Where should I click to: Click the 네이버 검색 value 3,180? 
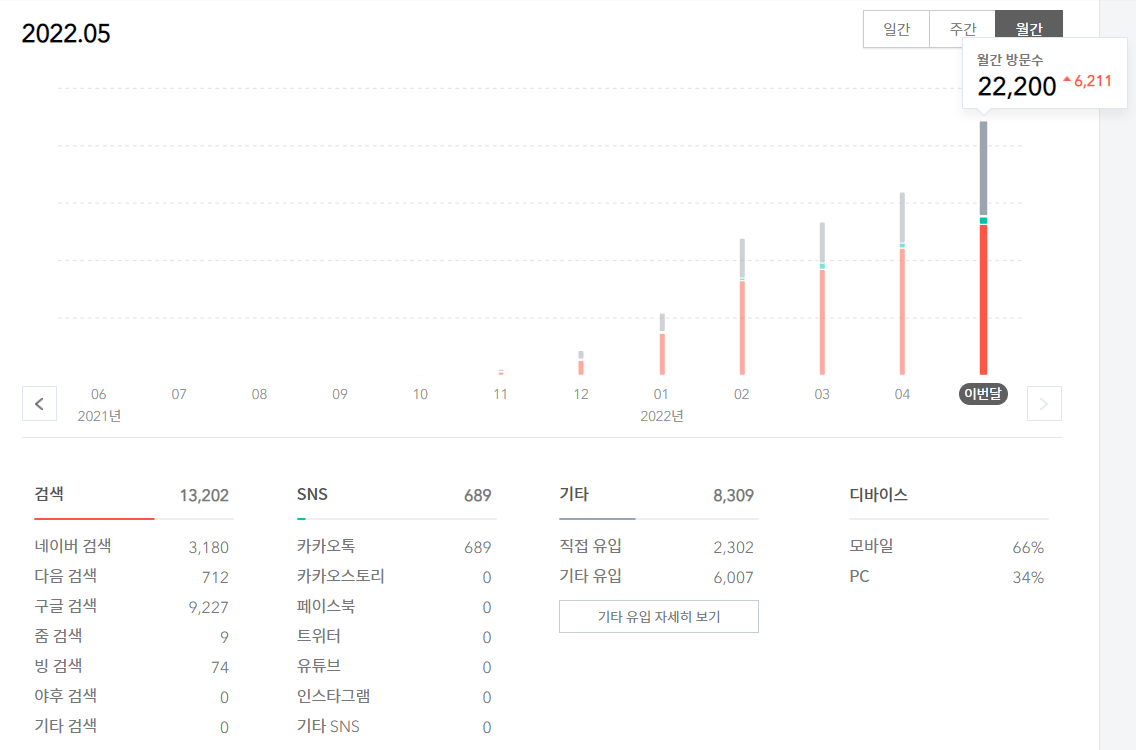tap(209, 547)
